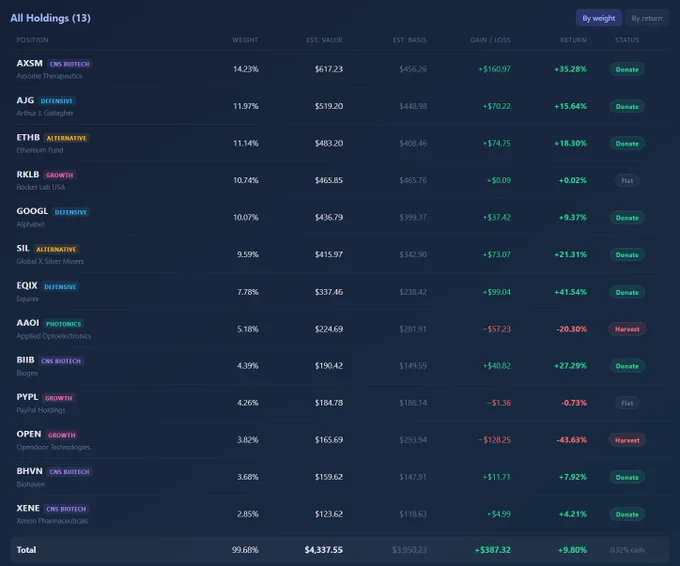Click the Donate badge for BIIB

click(x=627, y=366)
